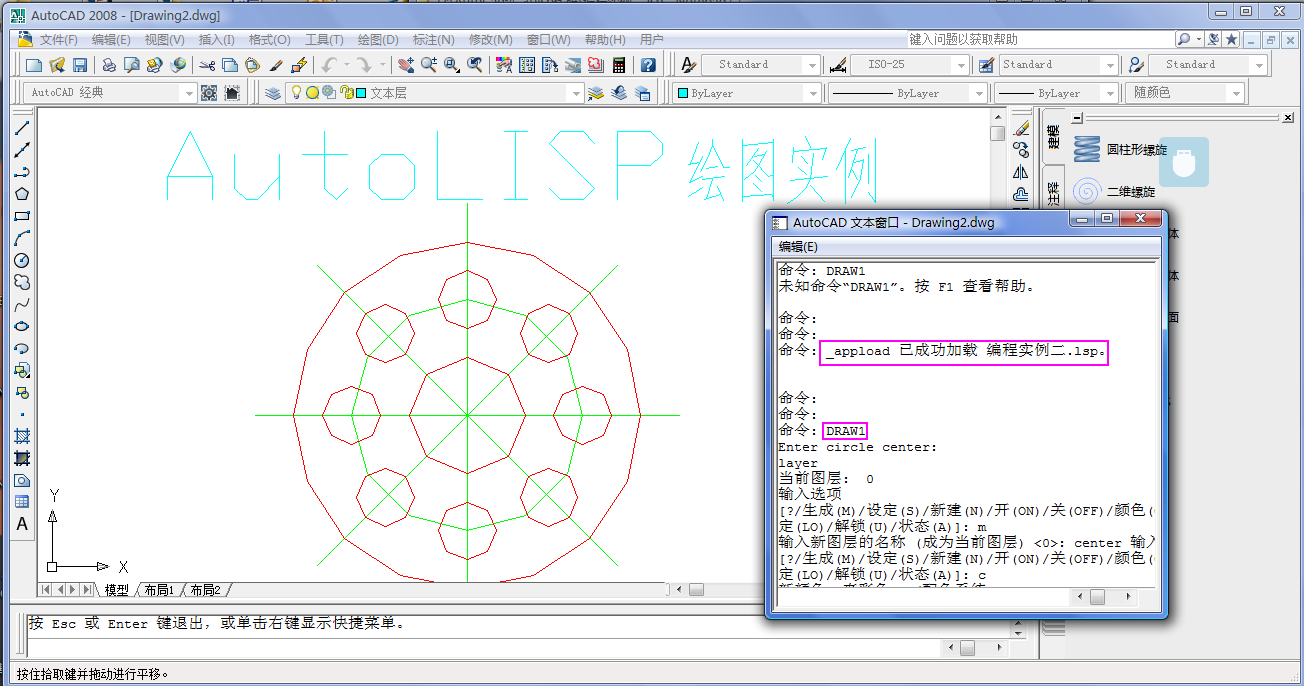This screenshot has width=1304, height=686.
Task: Switch to the 布局1 tab
Action: [x=159, y=590]
